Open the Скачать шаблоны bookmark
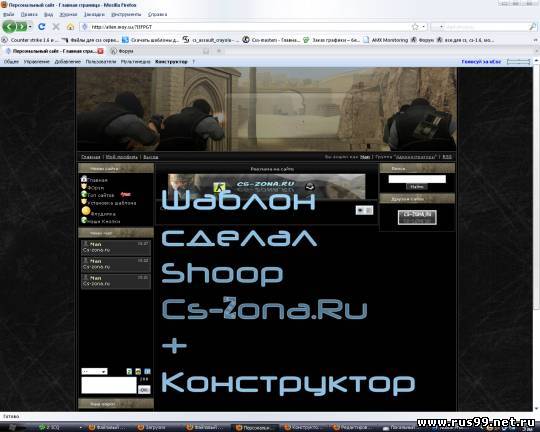The height and width of the screenshot is (432, 540). [151, 40]
